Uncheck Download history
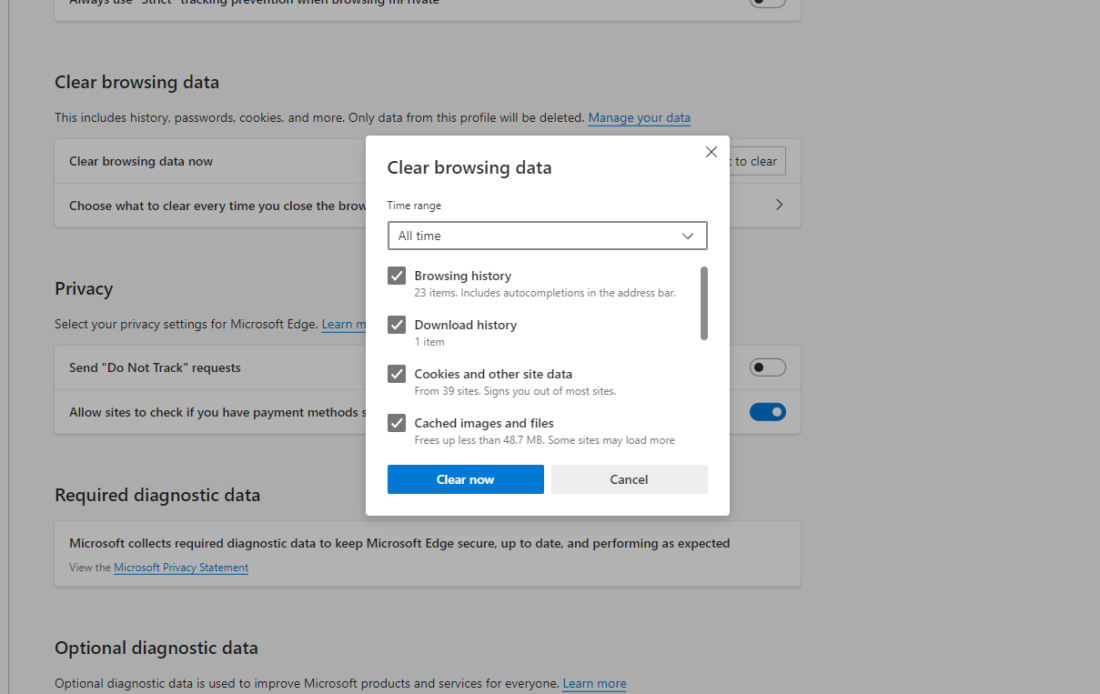The height and width of the screenshot is (694, 1100). pos(397,324)
